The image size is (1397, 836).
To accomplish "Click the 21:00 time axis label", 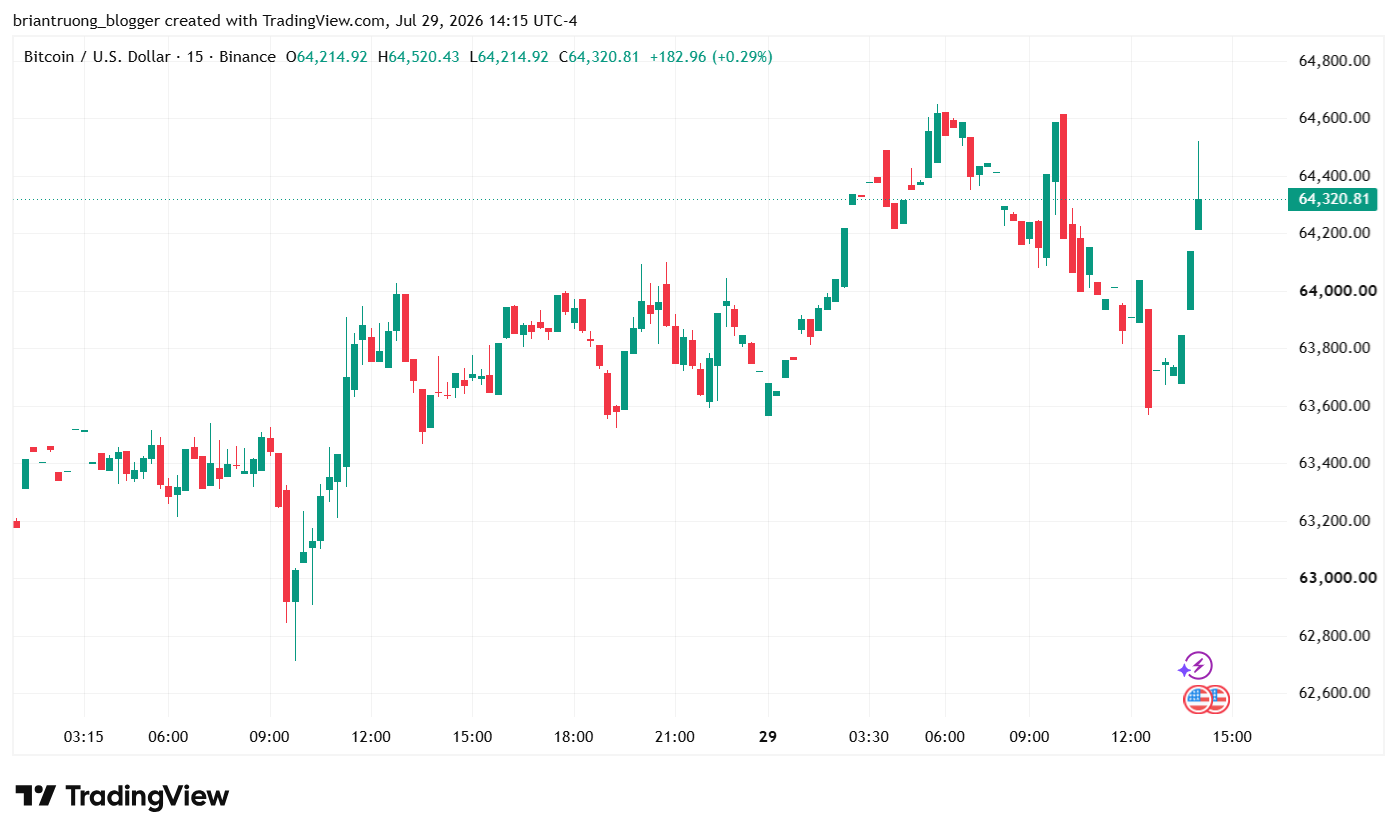I will [675, 737].
